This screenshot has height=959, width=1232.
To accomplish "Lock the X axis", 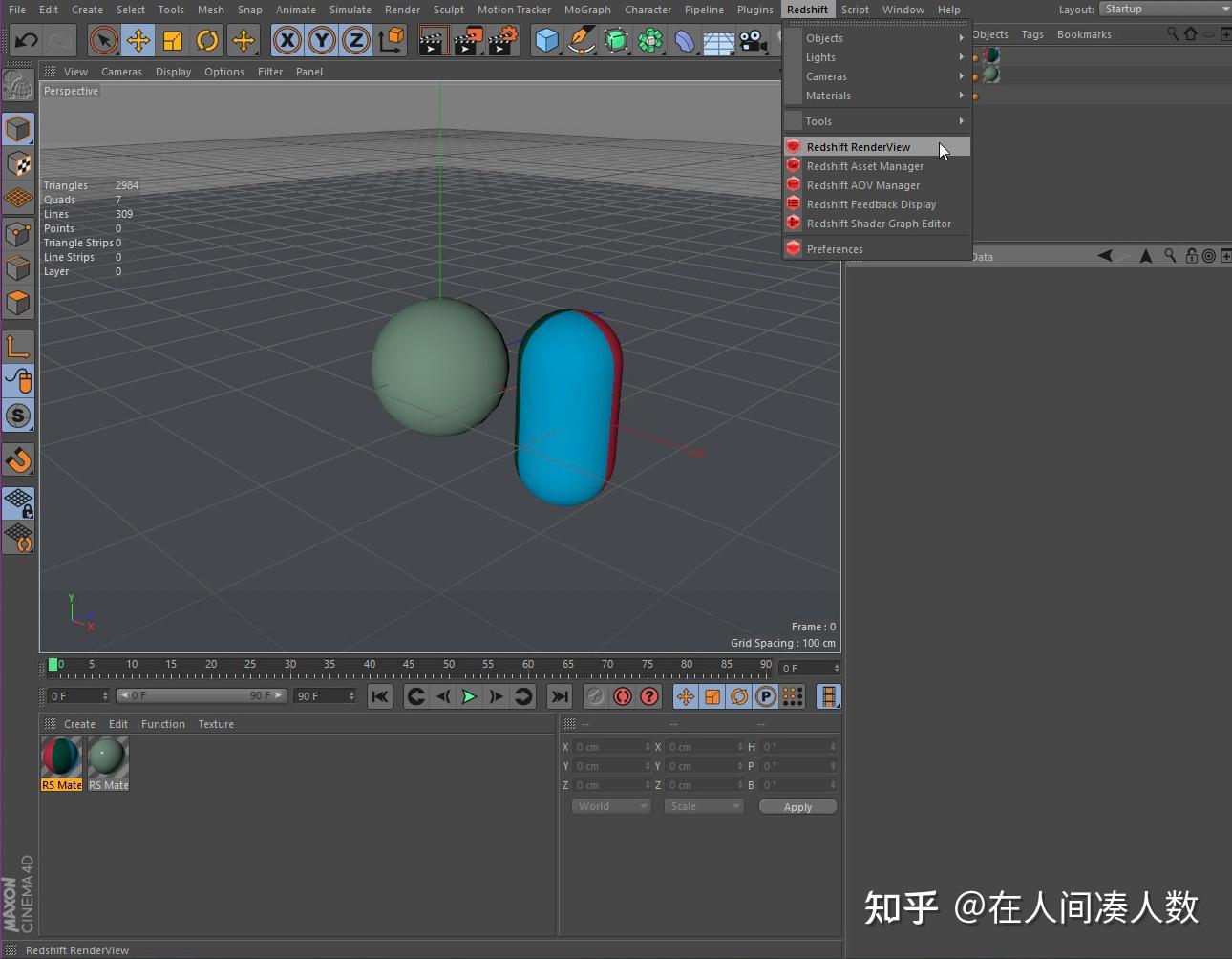I will [x=287, y=40].
